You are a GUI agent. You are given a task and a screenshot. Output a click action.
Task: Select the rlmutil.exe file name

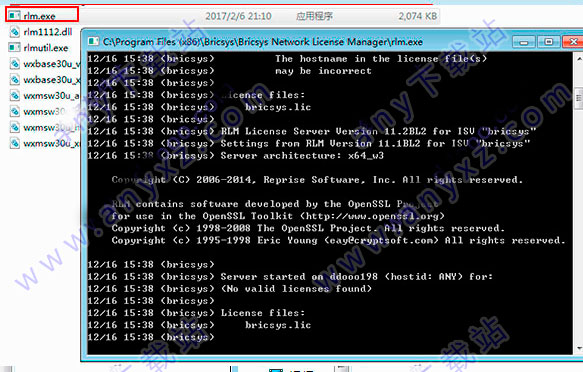[46, 48]
